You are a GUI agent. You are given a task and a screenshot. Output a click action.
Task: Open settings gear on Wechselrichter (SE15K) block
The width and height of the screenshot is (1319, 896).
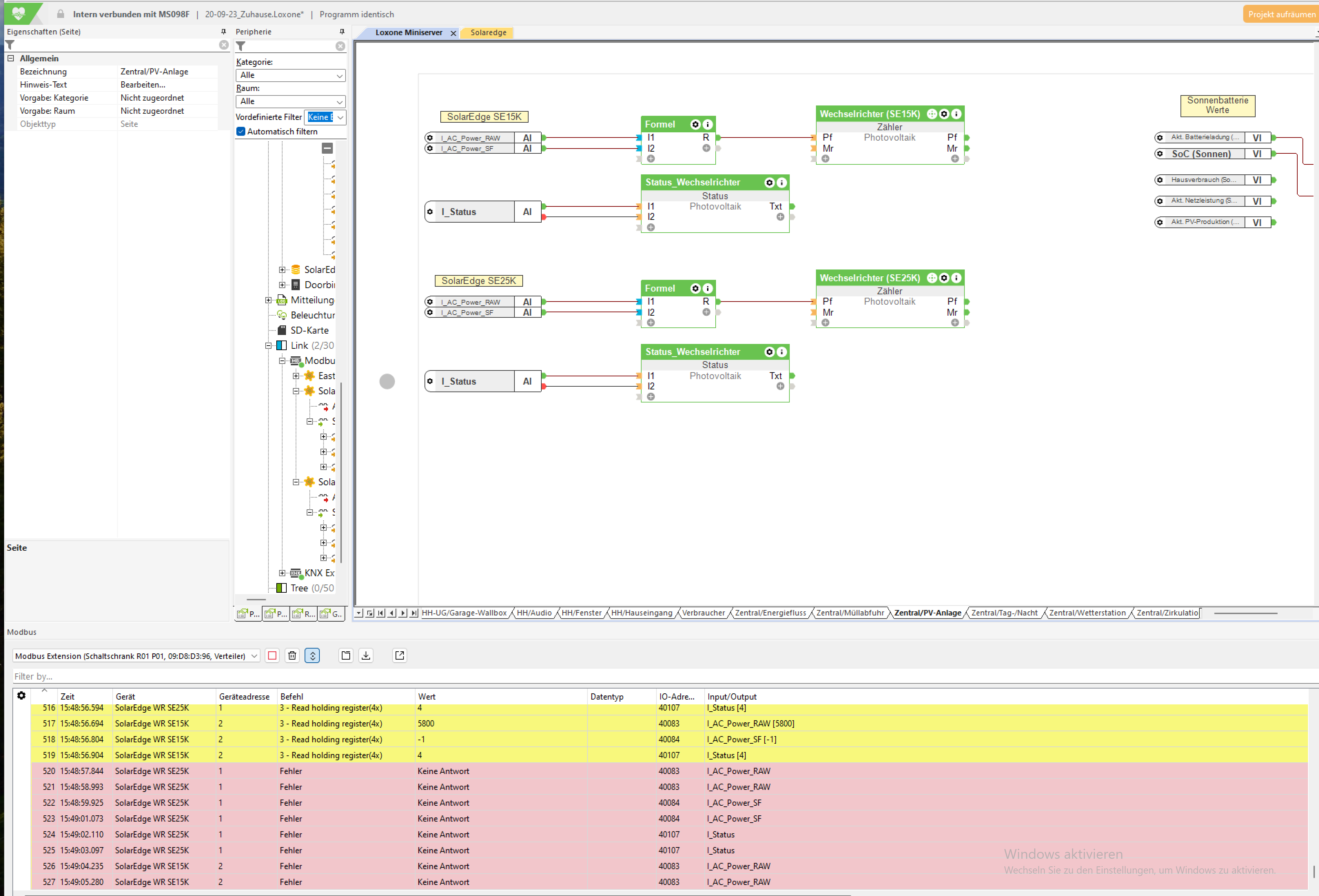pos(944,114)
